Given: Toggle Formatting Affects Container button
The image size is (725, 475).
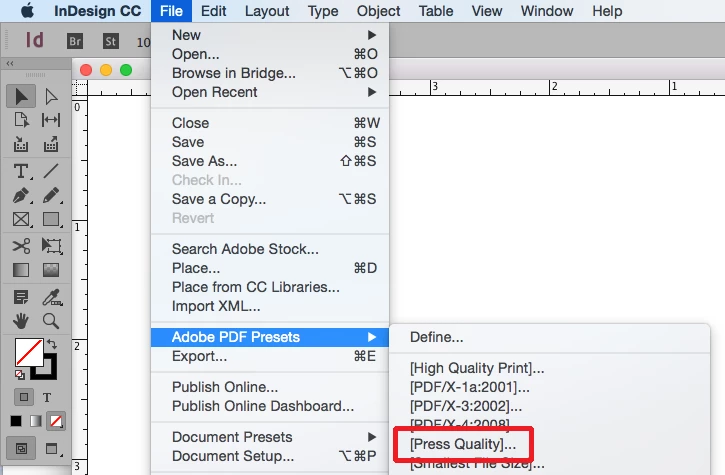Looking at the screenshot, I should [24, 397].
